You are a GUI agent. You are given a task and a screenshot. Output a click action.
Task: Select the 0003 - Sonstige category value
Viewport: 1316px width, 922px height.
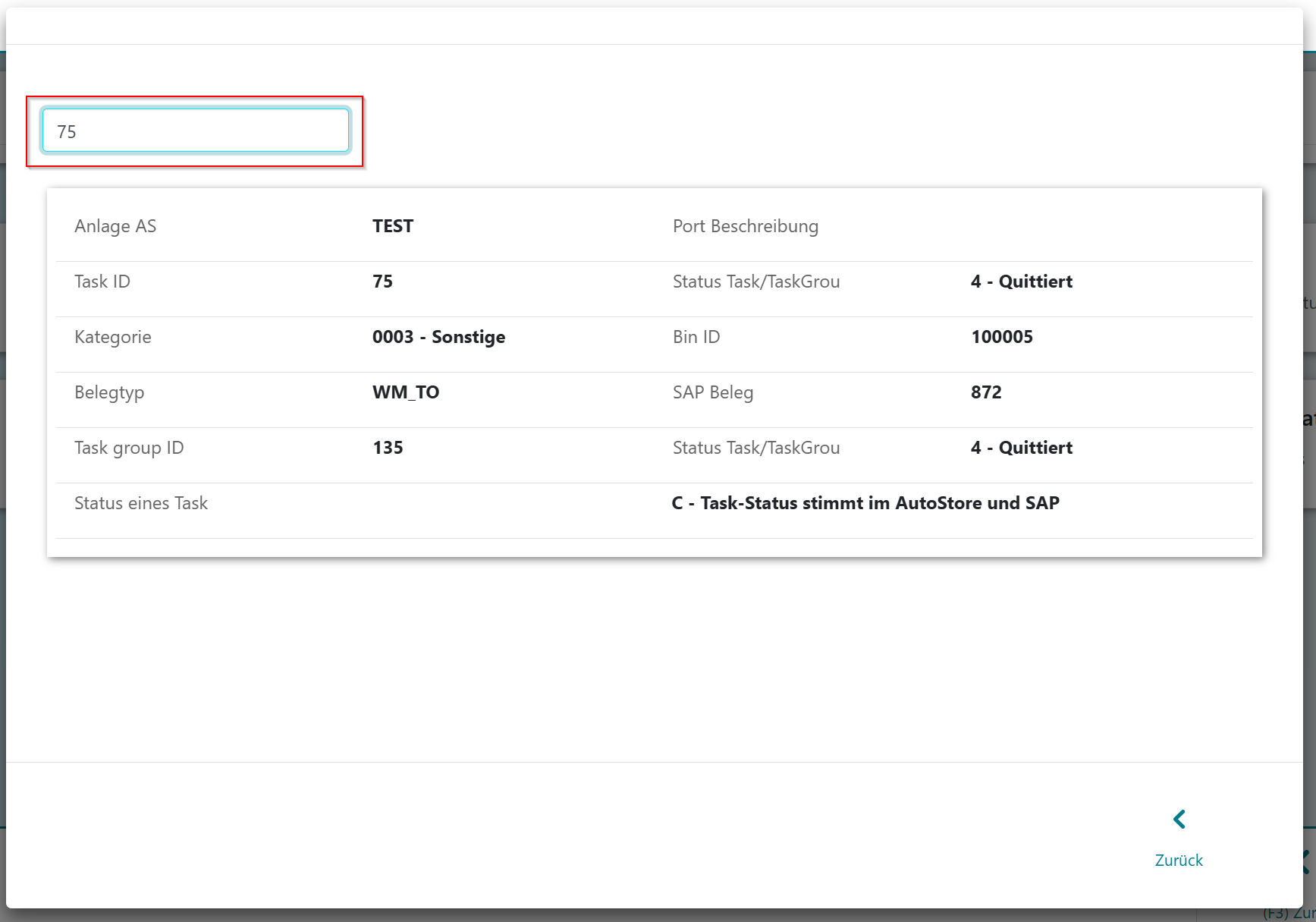coord(438,337)
